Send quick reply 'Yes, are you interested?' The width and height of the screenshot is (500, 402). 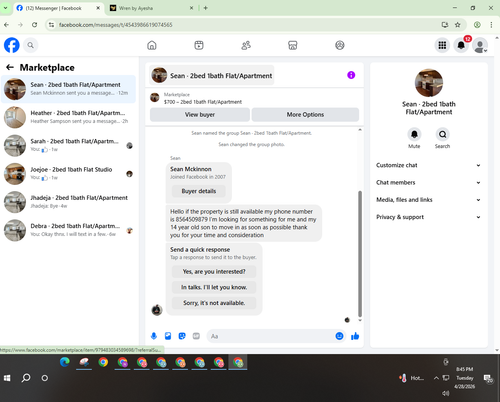click(x=214, y=271)
